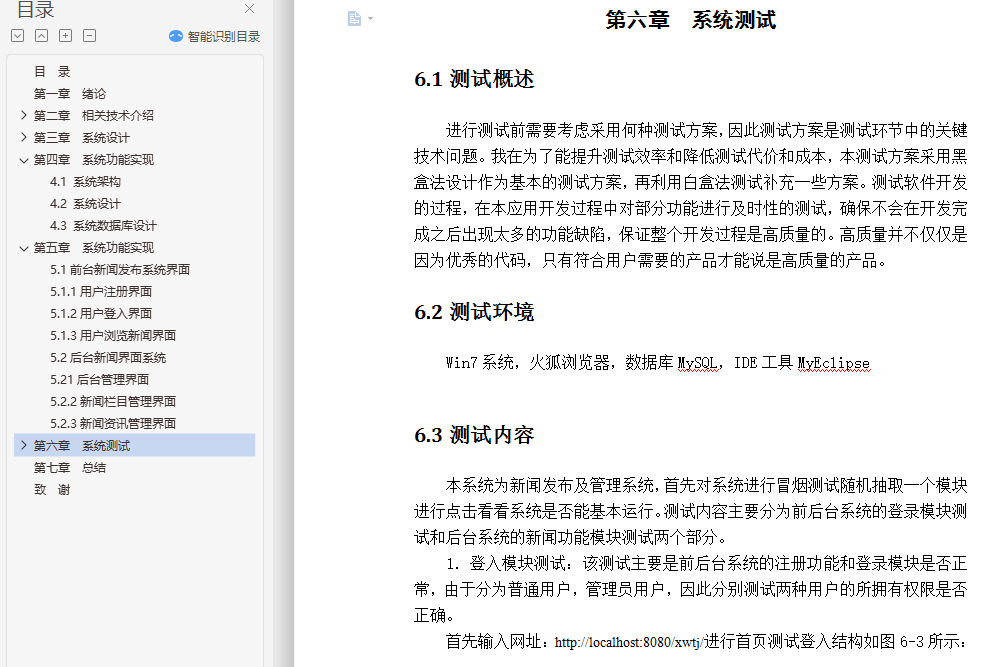Image resolution: width=998 pixels, height=667 pixels.
Task: Go to 第一章 绪论 in the outline
Action: coord(70,94)
